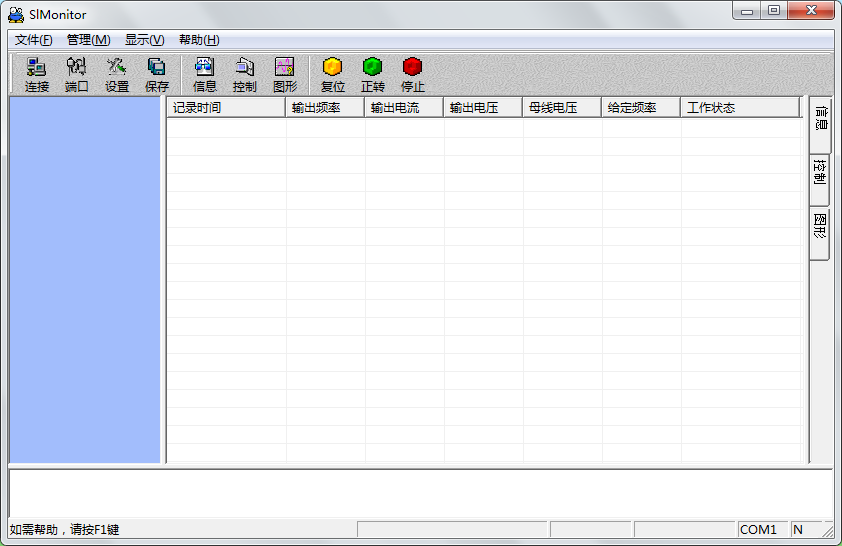Click the 输出频率 column header
842x546 pixels.
pyautogui.click(x=325, y=108)
